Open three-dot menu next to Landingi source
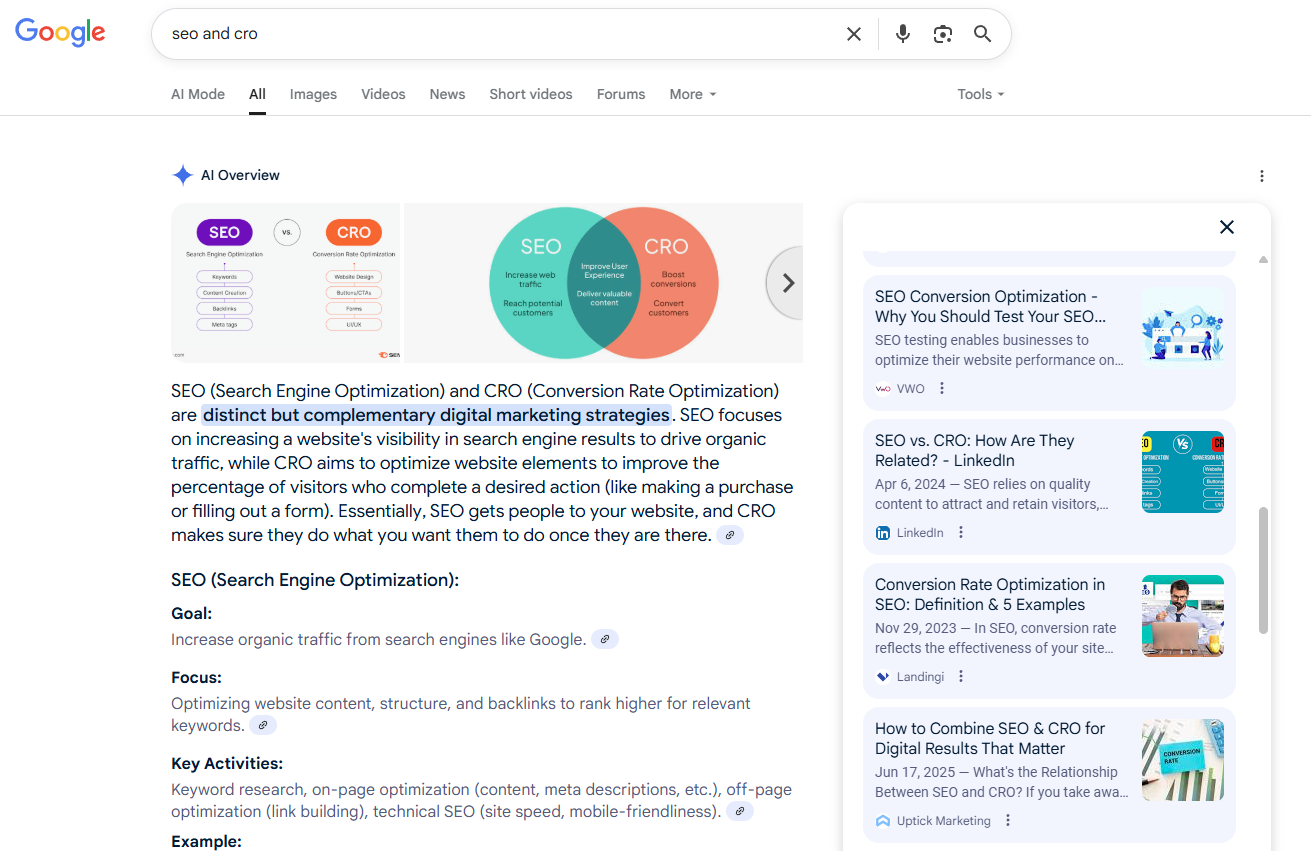The width and height of the screenshot is (1311, 851). (x=960, y=677)
